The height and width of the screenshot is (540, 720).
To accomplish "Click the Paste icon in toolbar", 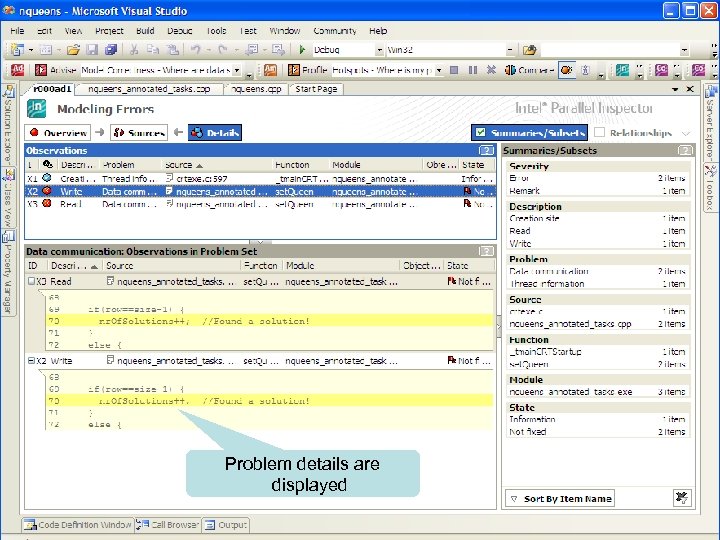I will point(173,50).
